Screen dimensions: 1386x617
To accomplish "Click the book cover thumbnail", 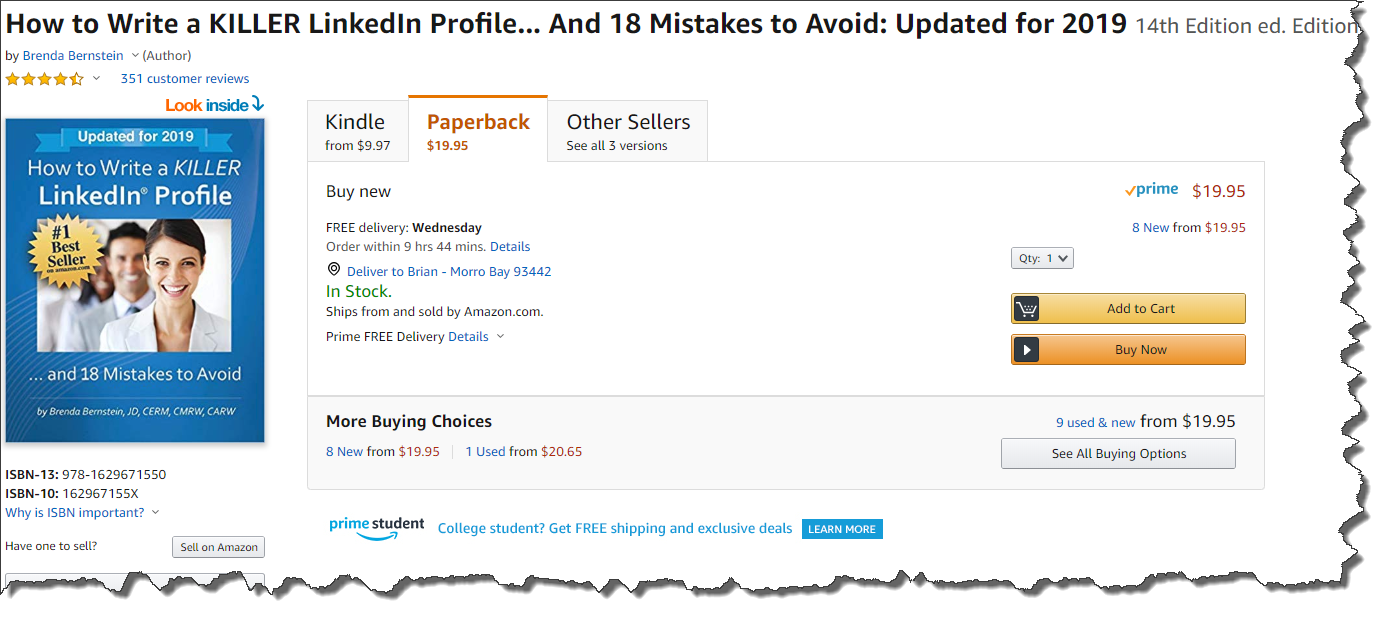I will pos(135,280).
